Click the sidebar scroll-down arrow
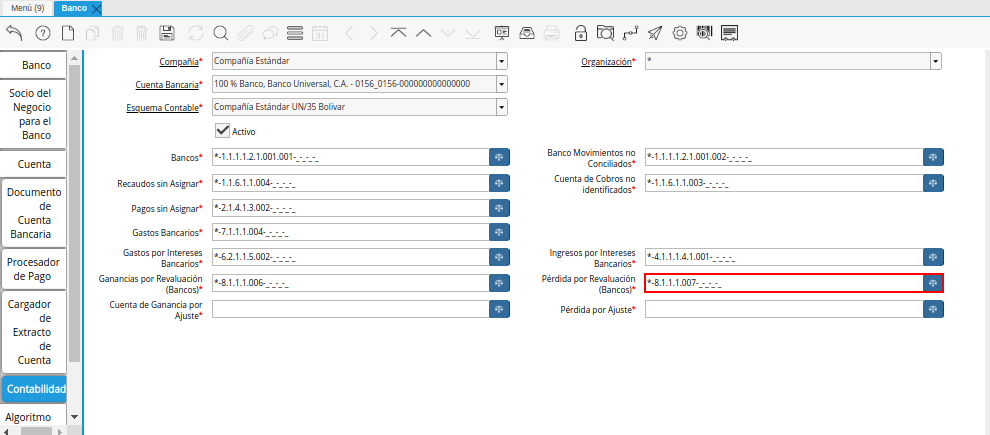The width and height of the screenshot is (990, 435). (75, 417)
